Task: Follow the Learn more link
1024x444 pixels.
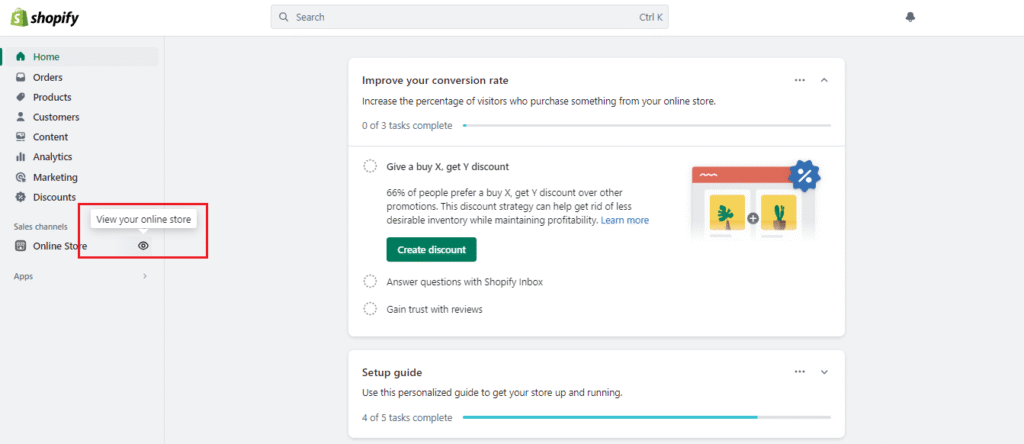Action: [624, 220]
